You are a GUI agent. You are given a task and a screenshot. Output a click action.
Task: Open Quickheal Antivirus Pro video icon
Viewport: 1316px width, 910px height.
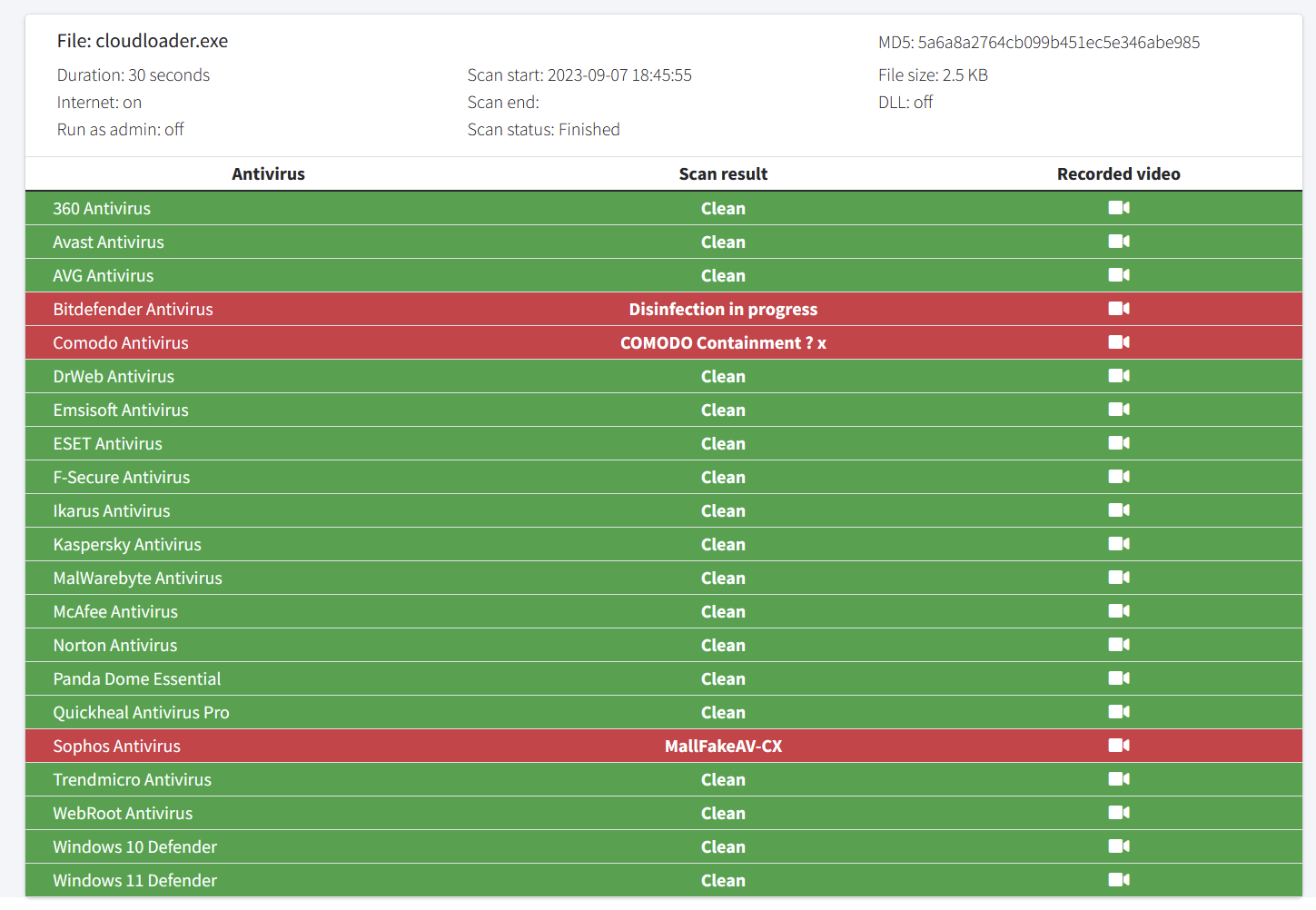(x=1119, y=712)
